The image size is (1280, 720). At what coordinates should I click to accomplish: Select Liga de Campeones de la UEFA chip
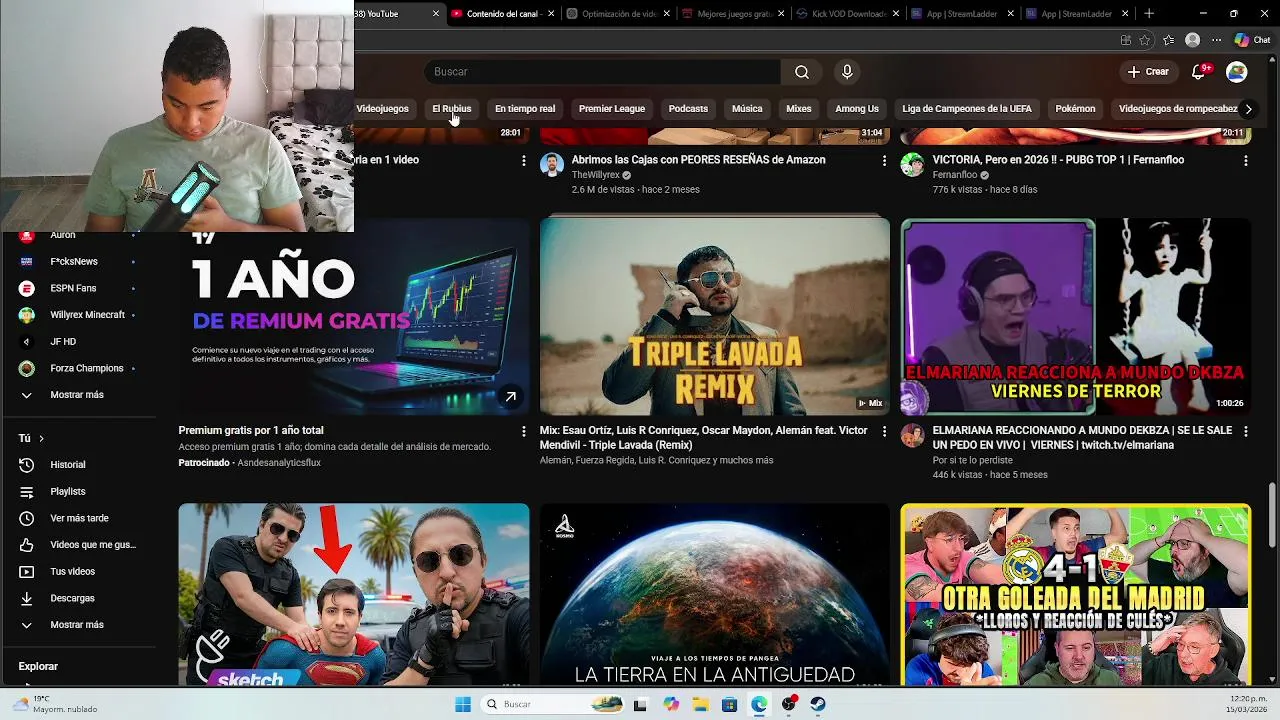[967, 109]
